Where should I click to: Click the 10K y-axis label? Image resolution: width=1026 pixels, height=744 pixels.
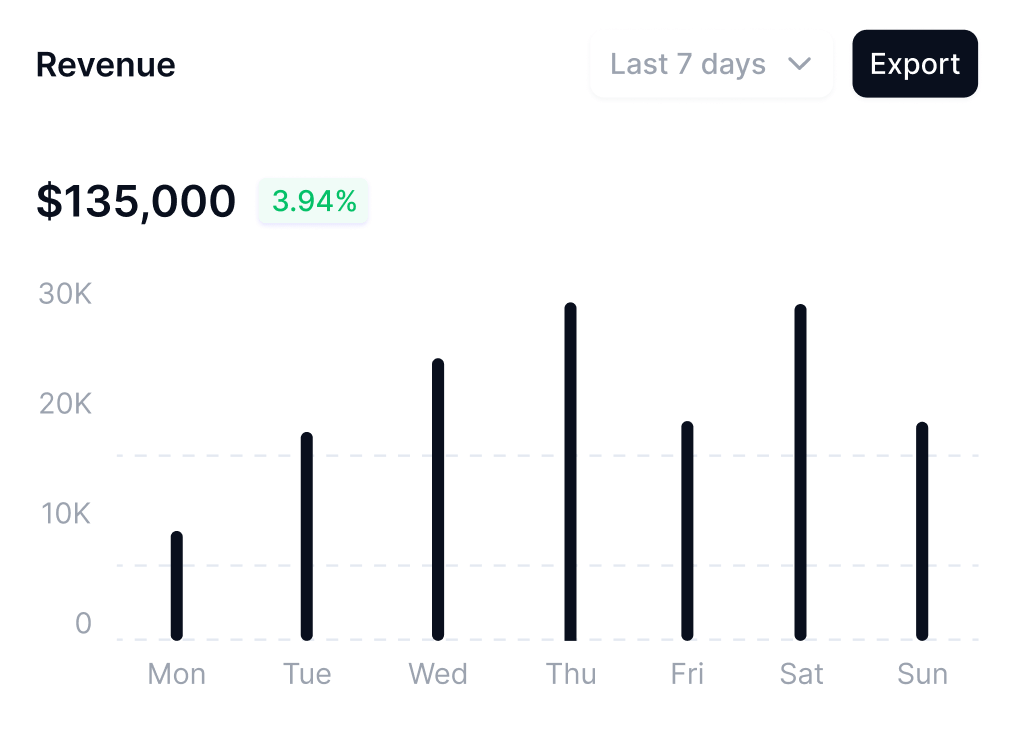tap(65, 514)
